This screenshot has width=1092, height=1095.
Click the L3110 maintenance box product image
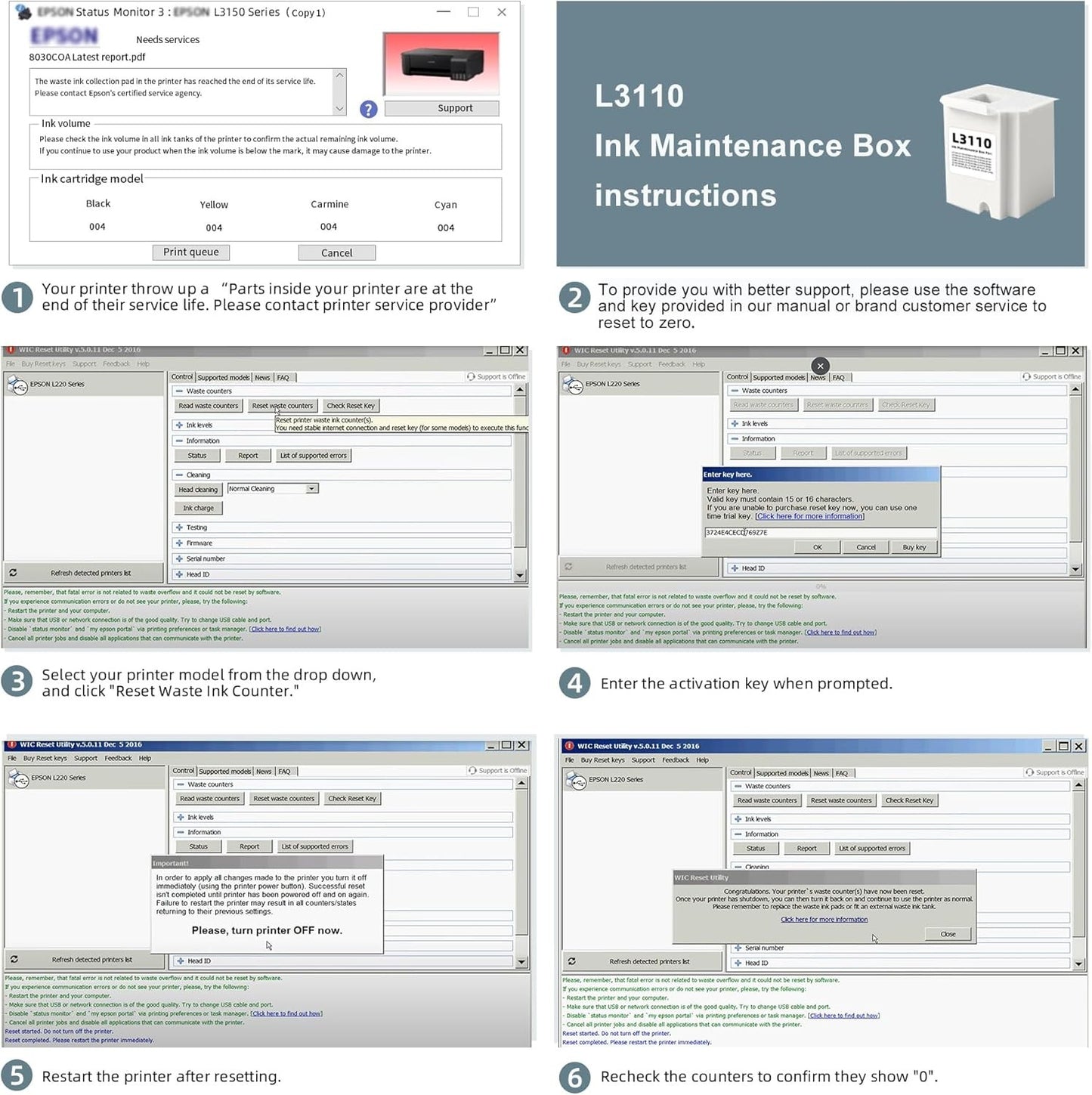click(998, 153)
